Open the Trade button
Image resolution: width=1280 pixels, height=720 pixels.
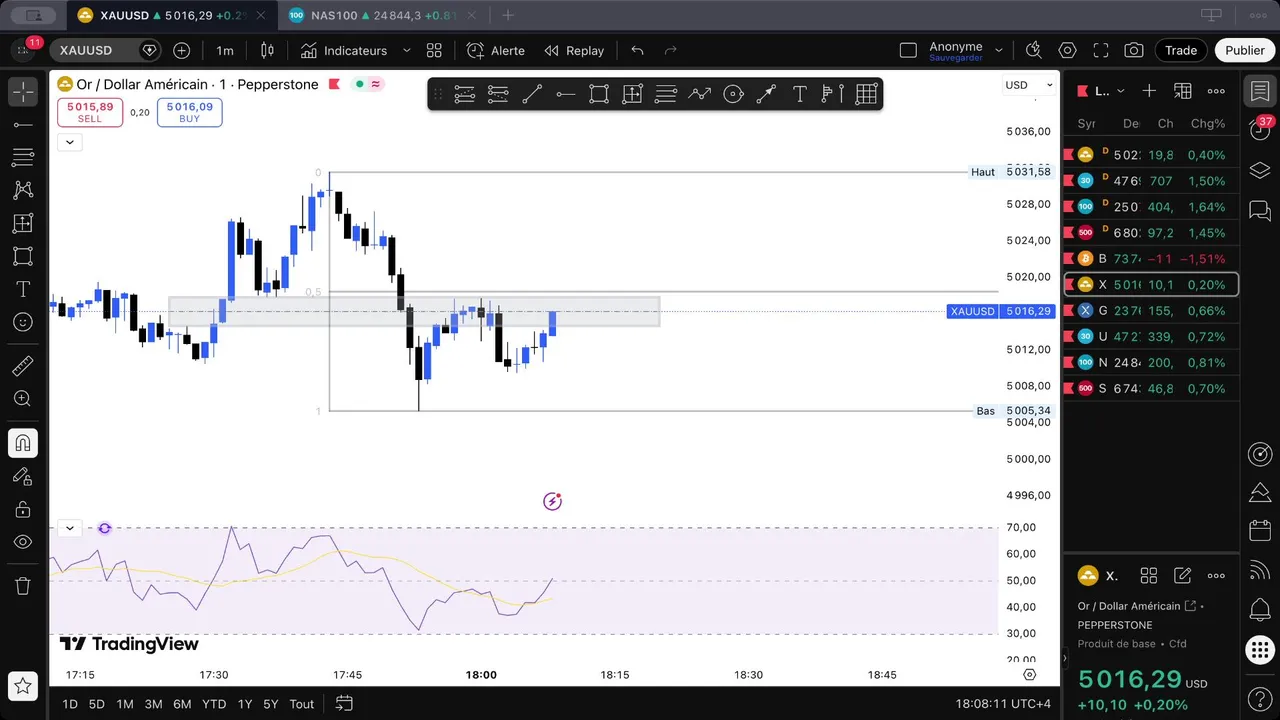tap(1181, 51)
